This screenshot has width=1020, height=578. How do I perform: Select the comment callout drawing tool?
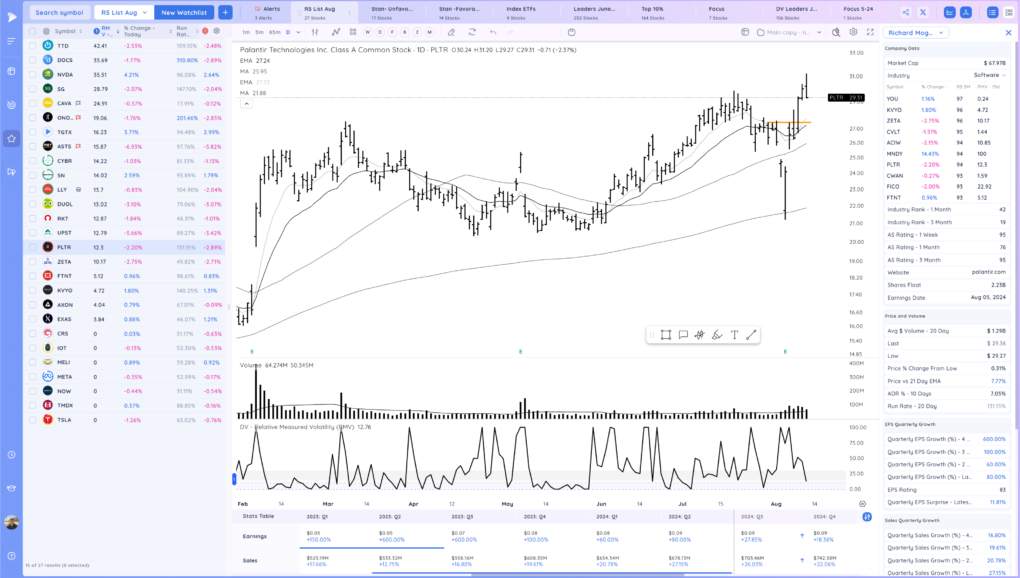pos(683,335)
